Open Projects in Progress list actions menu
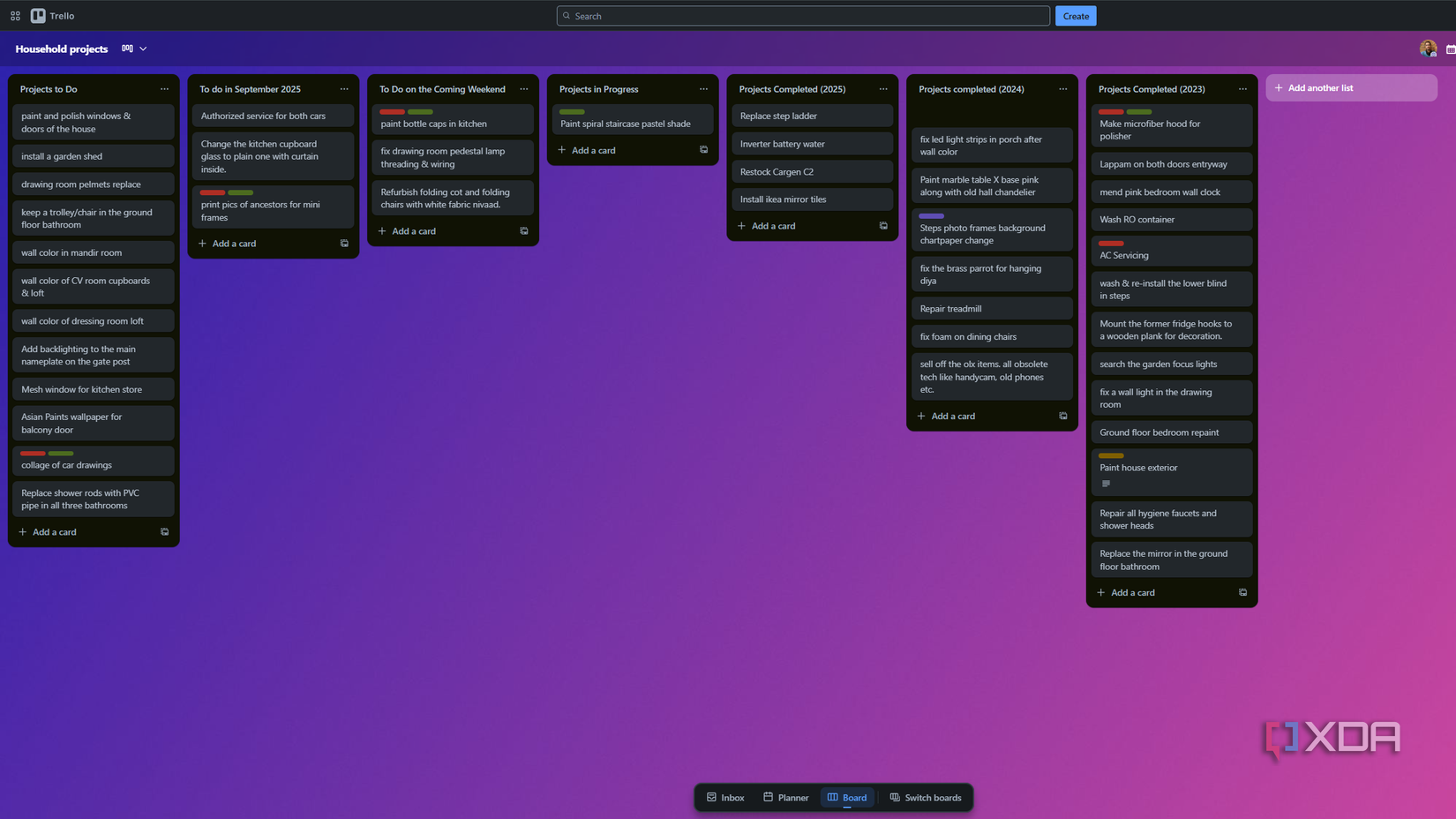This screenshot has width=1456, height=819. [x=703, y=89]
